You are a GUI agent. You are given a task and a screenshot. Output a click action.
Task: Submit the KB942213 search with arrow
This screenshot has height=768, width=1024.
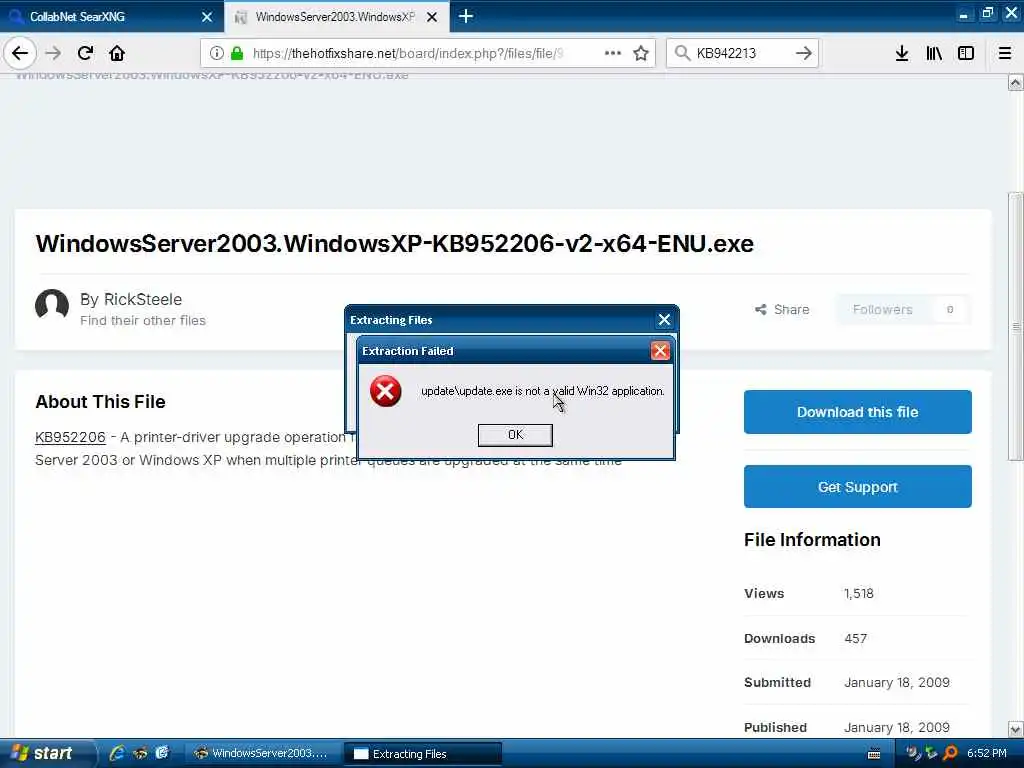803,53
